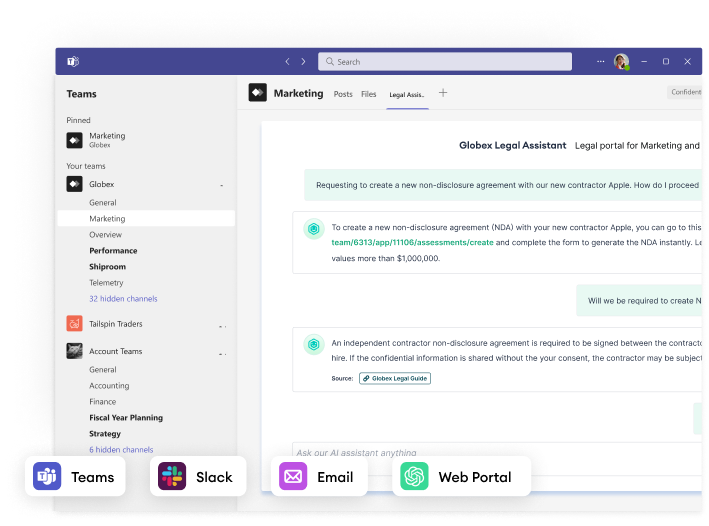Screen dimensions: 709x526
Task: Select the Marketing channel under Globex
Action: (146, 218)
